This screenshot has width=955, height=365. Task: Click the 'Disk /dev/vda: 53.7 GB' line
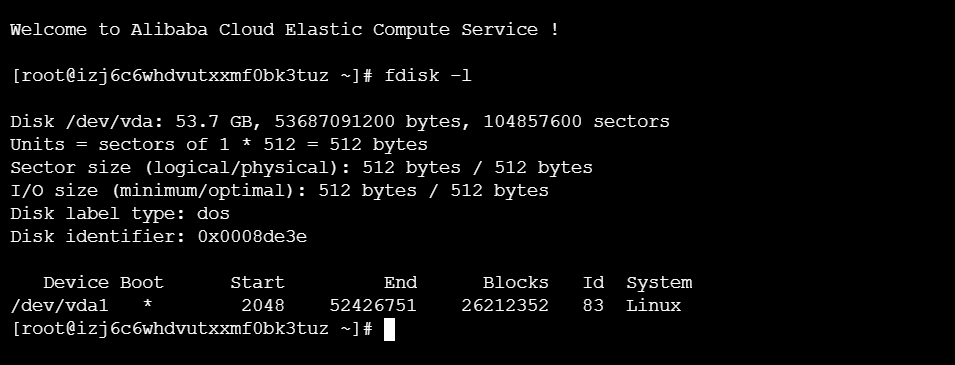click(340, 122)
